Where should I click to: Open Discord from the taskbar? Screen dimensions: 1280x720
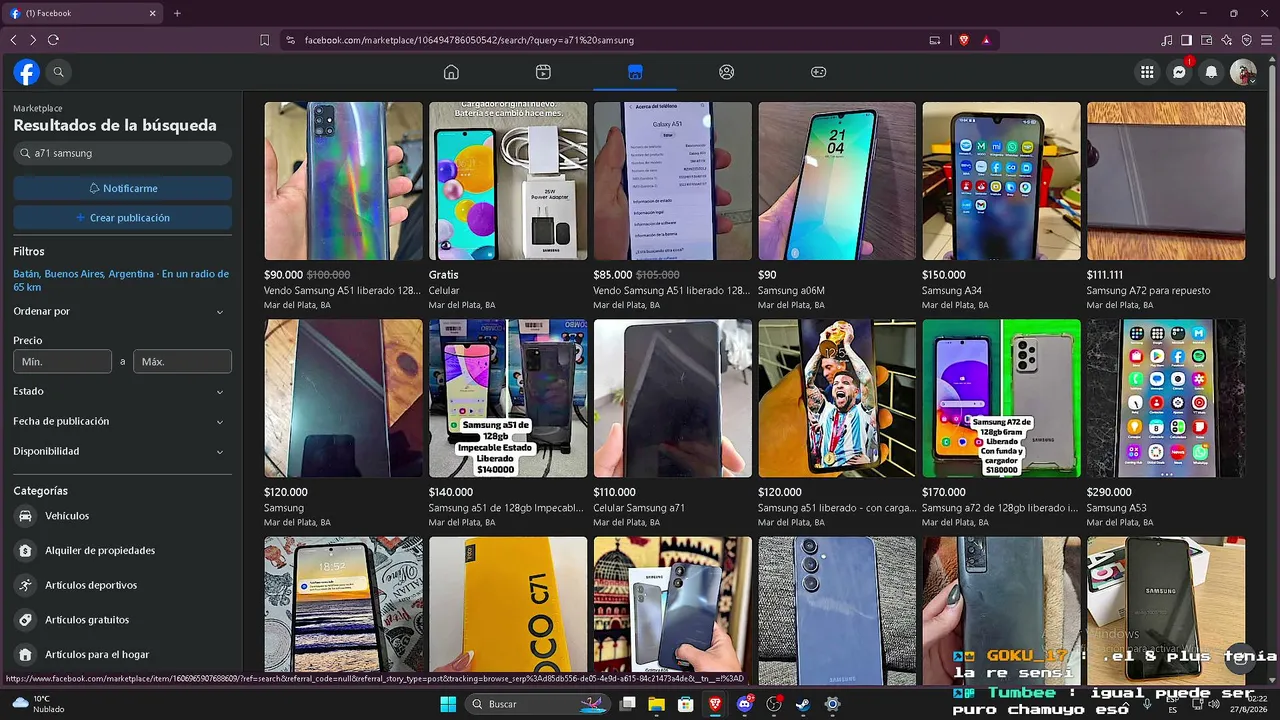coord(745,704)
